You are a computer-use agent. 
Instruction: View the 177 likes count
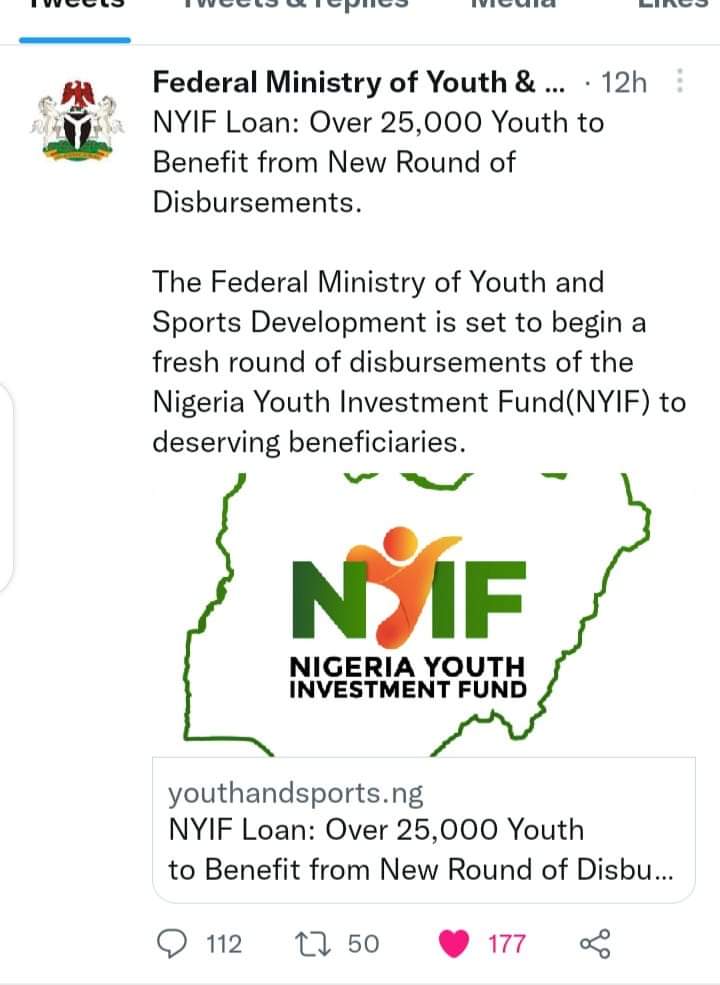pyautogui.click(x=506, y=944)
